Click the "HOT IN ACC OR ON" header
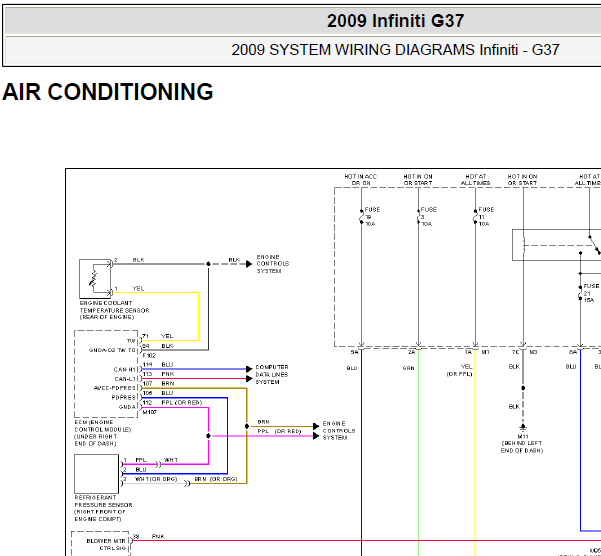Screen dimensions: 601x556 pyautogui.click(x=361, y=180)
